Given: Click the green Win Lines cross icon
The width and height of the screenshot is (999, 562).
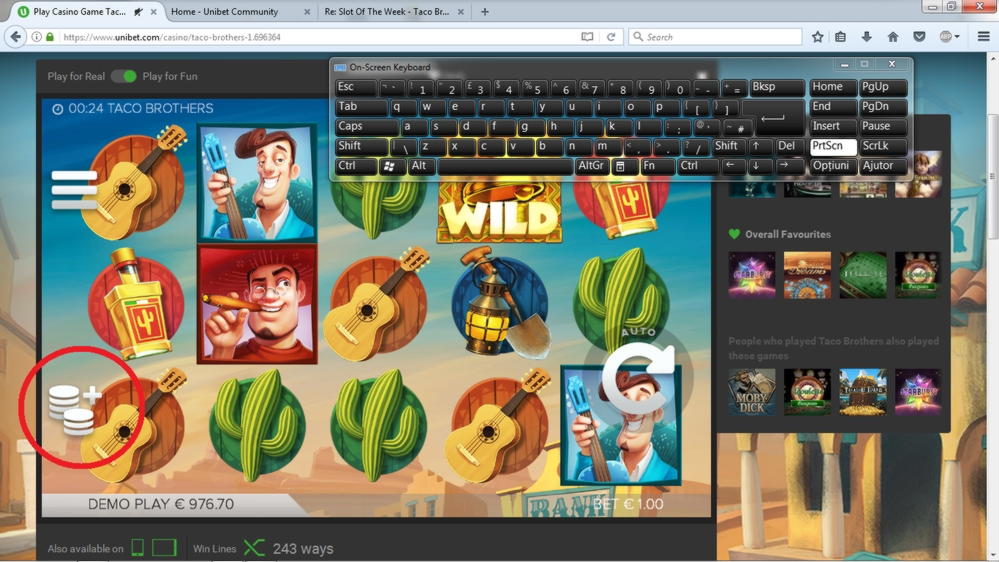Looking at the screenshot, I should click(x=254, y=548).
